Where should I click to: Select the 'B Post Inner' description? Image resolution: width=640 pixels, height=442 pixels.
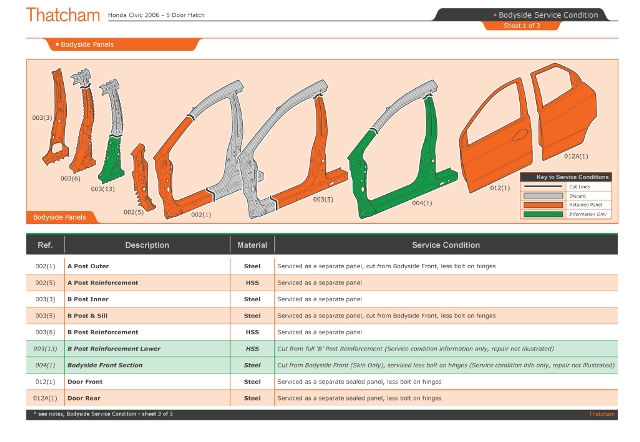(x=88, y=299)
